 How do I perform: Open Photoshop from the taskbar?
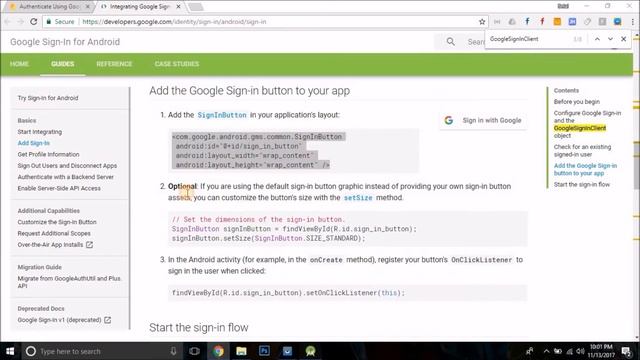tap(264, 351)
